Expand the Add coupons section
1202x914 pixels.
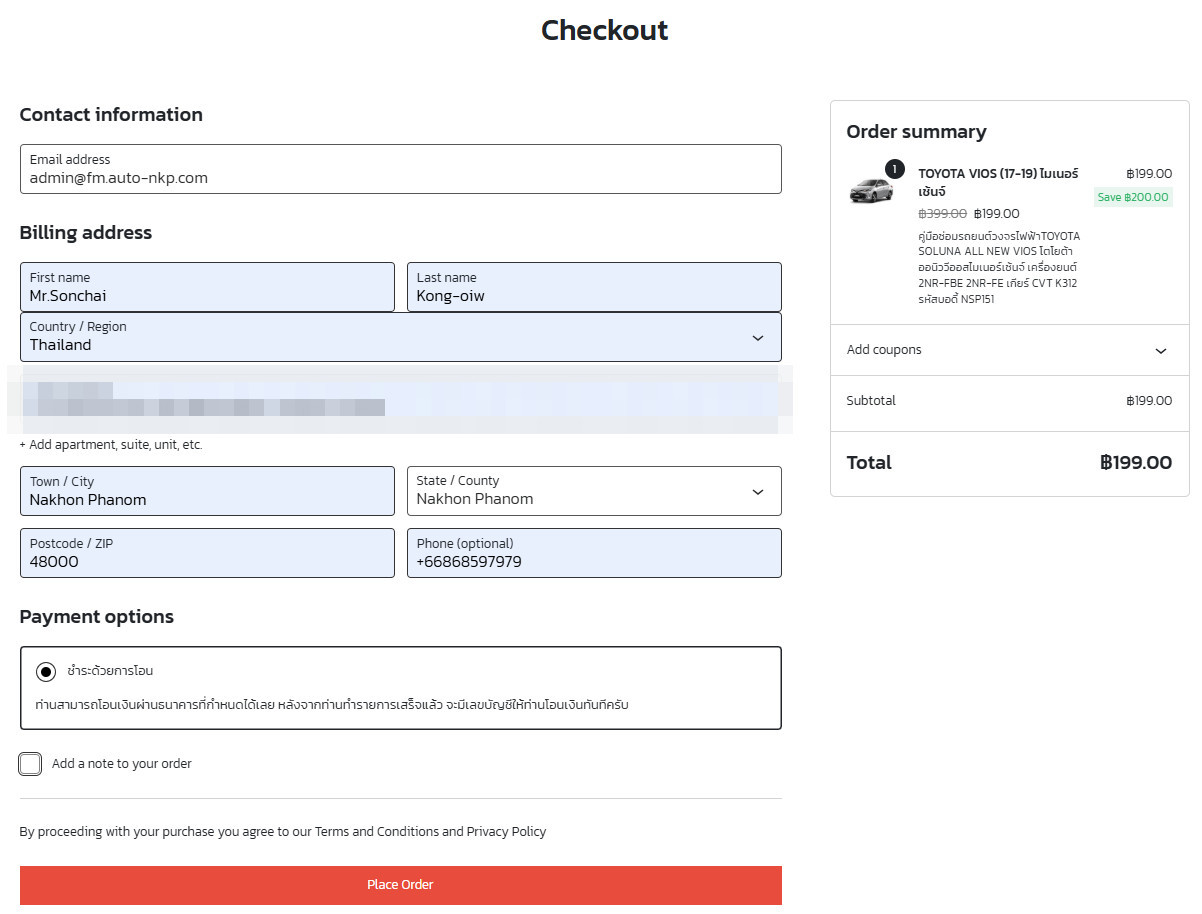pyautogui.click(x=1009, y=350)
